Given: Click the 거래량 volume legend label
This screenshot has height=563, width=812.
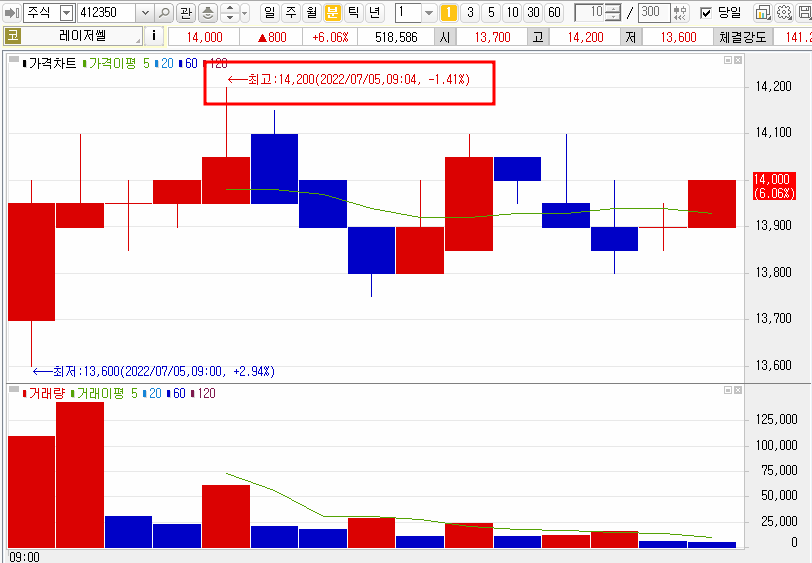Looking at the screenshot, I should 44,393.
